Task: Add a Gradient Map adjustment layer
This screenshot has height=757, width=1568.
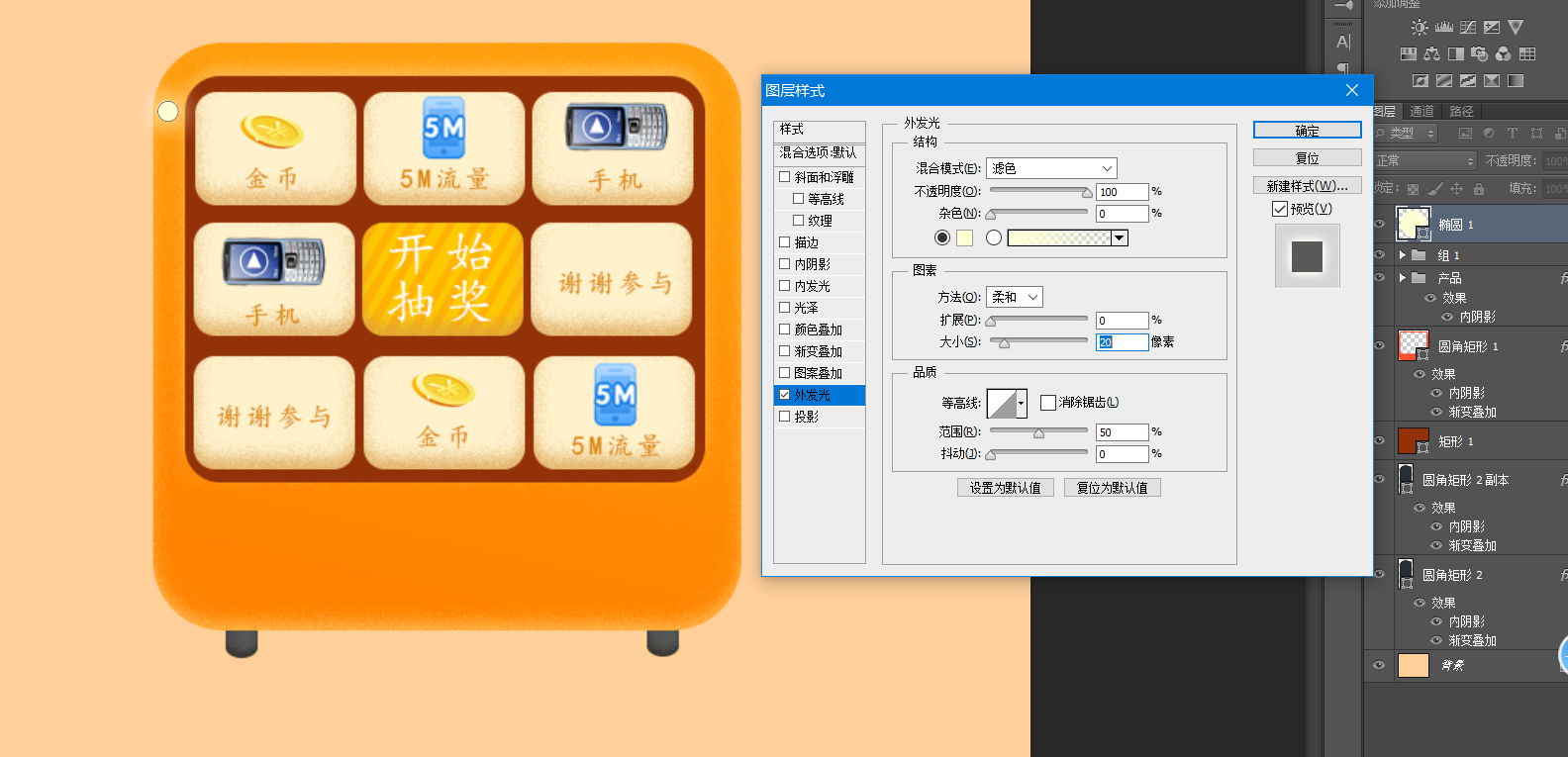Action: 1516,81
